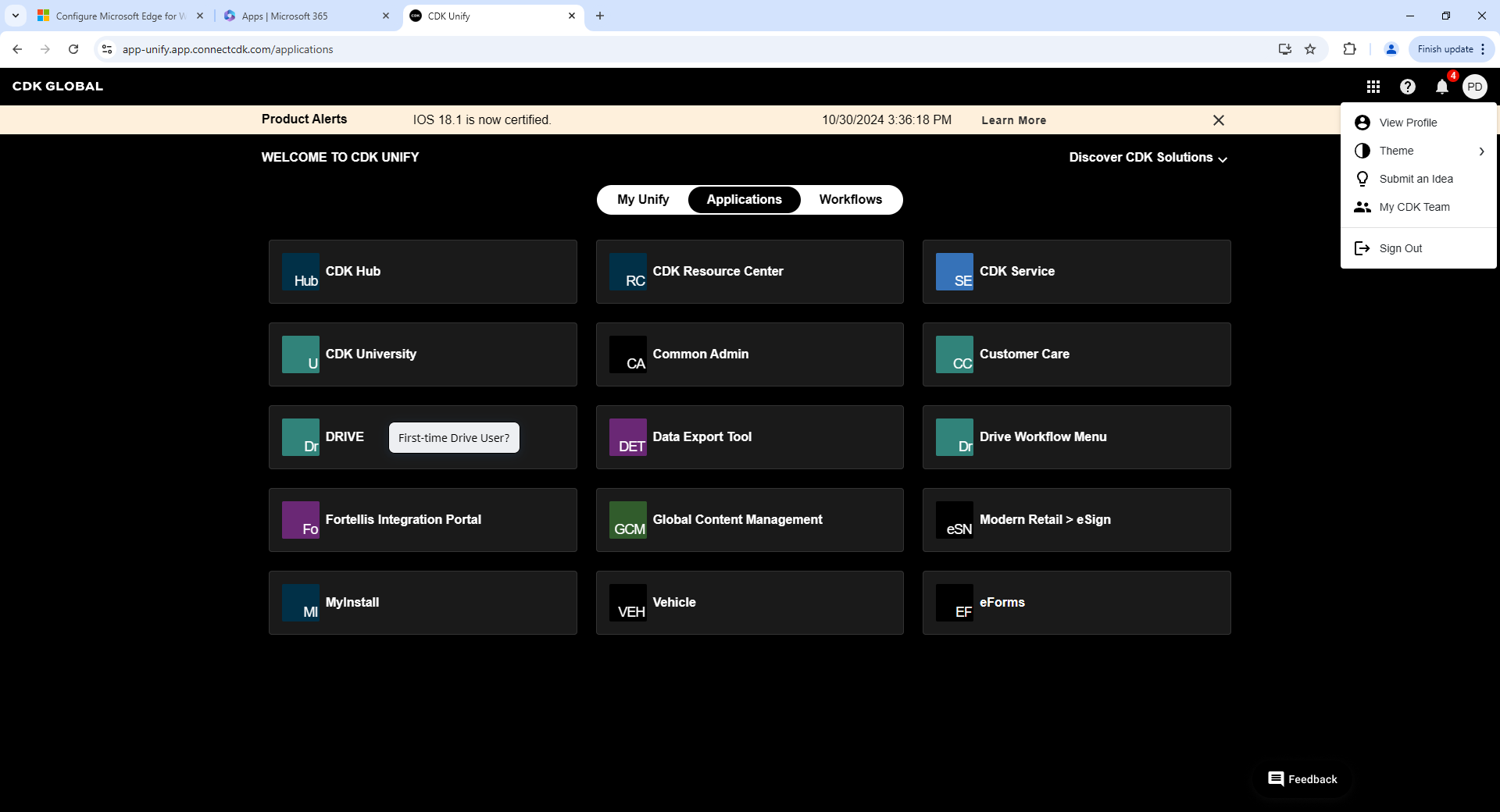The width and height of the screenshot is (1500, 812).
Task: Select View Profile menu item
Action: tap(1418, 123)
